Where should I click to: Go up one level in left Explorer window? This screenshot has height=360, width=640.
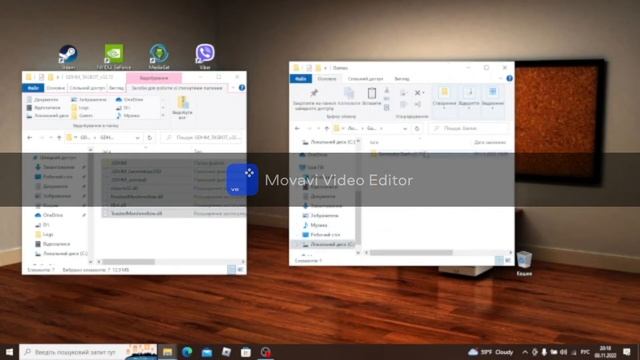click(59, 138)
